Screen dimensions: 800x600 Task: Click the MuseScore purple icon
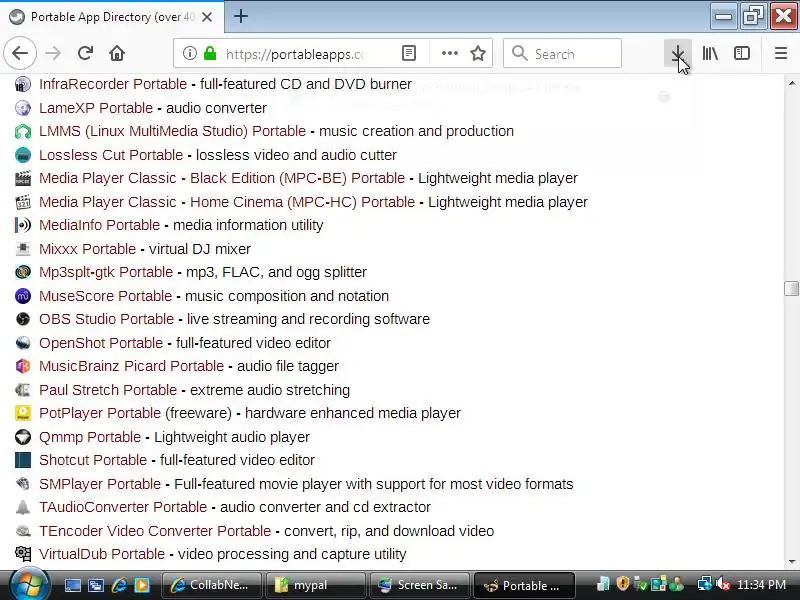point(22,296)
